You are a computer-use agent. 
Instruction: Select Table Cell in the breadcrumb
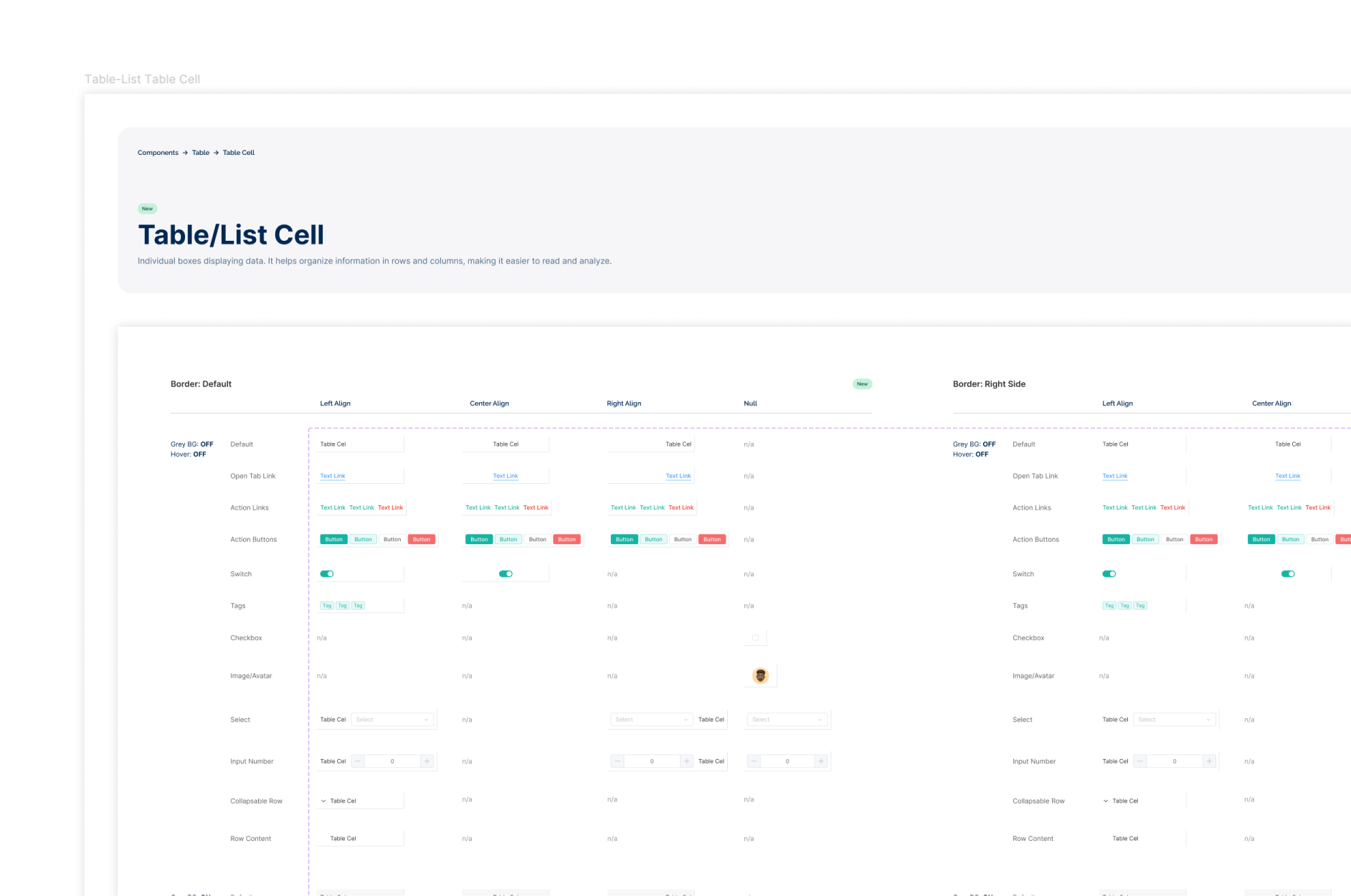pyautogui.click(x=239, y=153)
